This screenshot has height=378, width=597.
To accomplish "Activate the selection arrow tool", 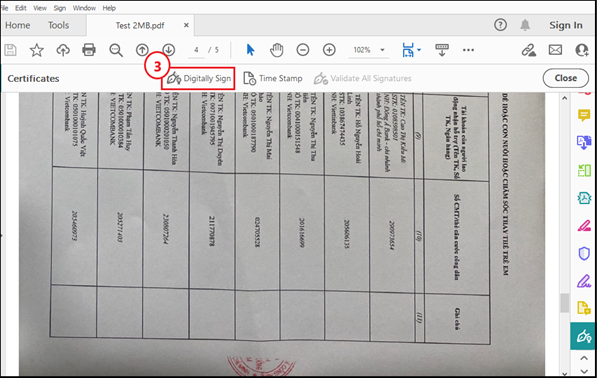I will (250, 50).
